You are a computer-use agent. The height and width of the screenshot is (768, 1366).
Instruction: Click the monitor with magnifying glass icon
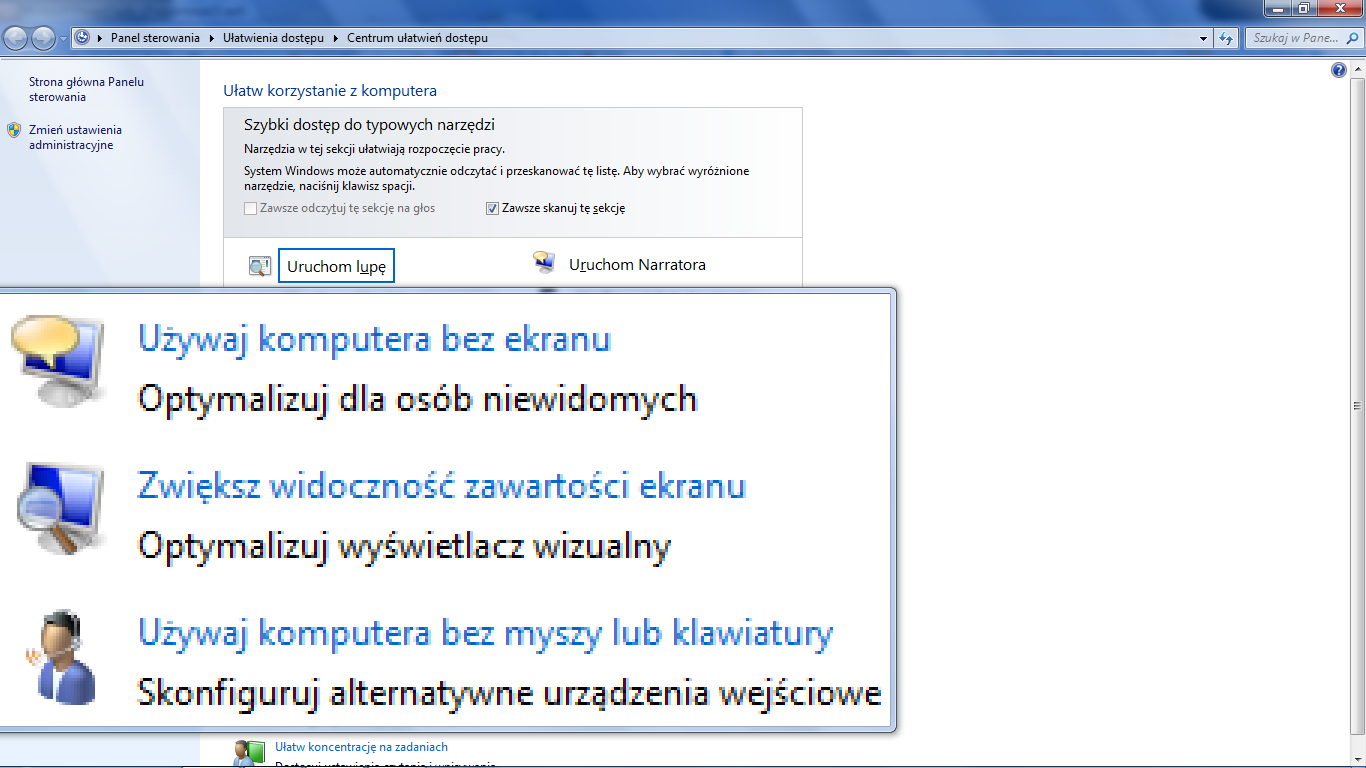click(x=60, y=507)
